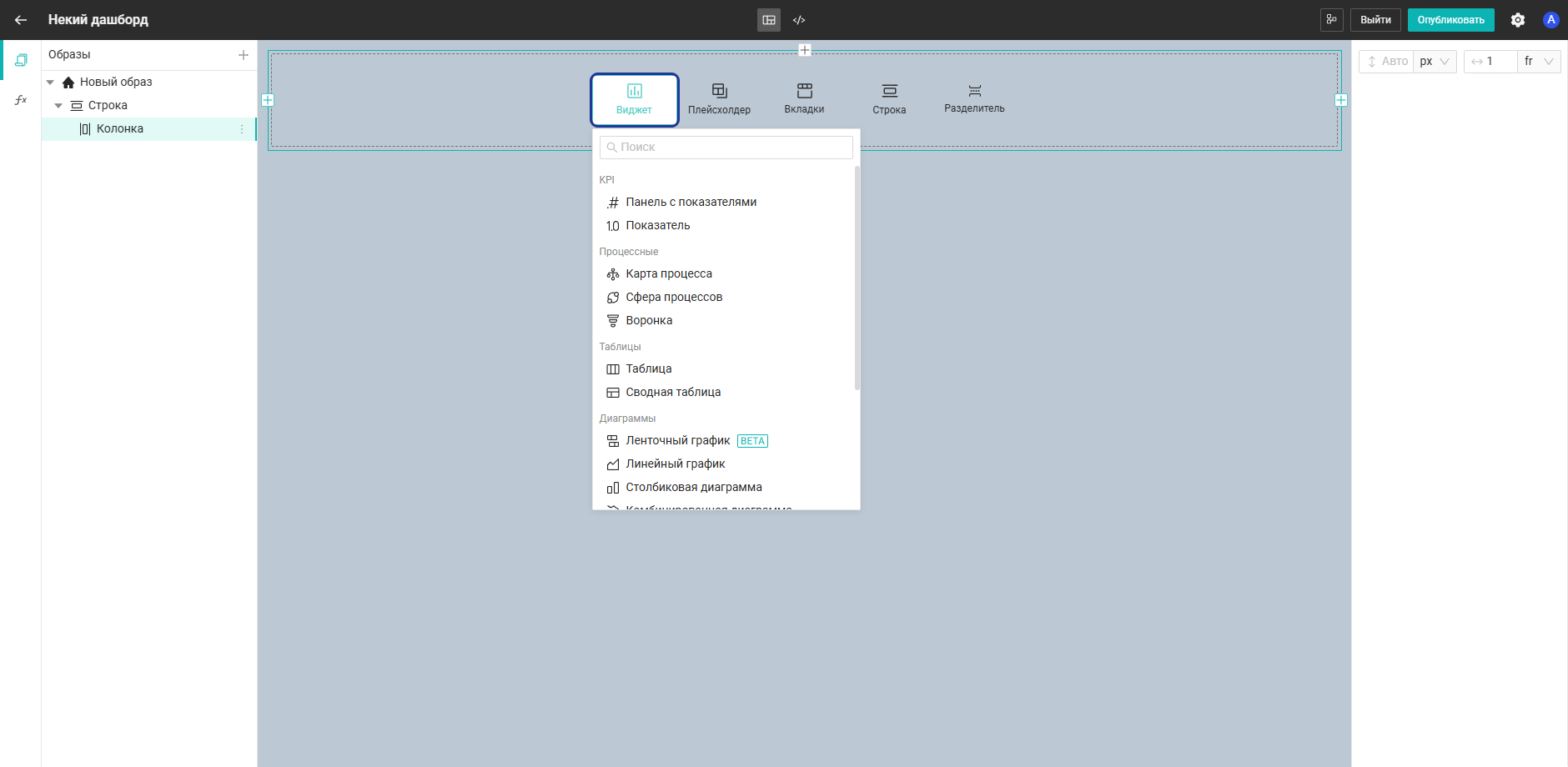Viewport: 1568px width, 767px height.
Task: Select the Разделитель element tile
Action: coord(974,99)
